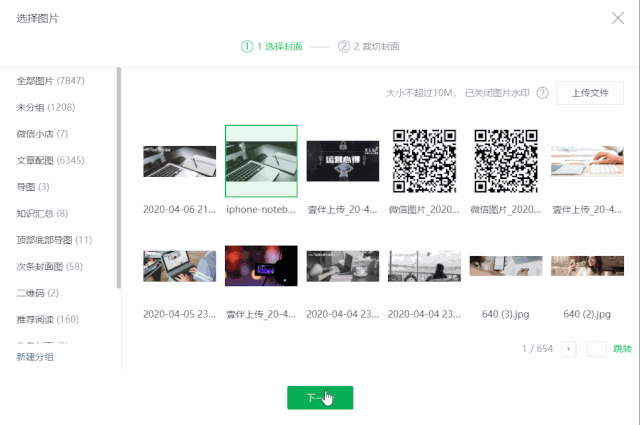Select the 640 (2).jpg thumbnail
This screenshot has height=425, width=640.
587,266
